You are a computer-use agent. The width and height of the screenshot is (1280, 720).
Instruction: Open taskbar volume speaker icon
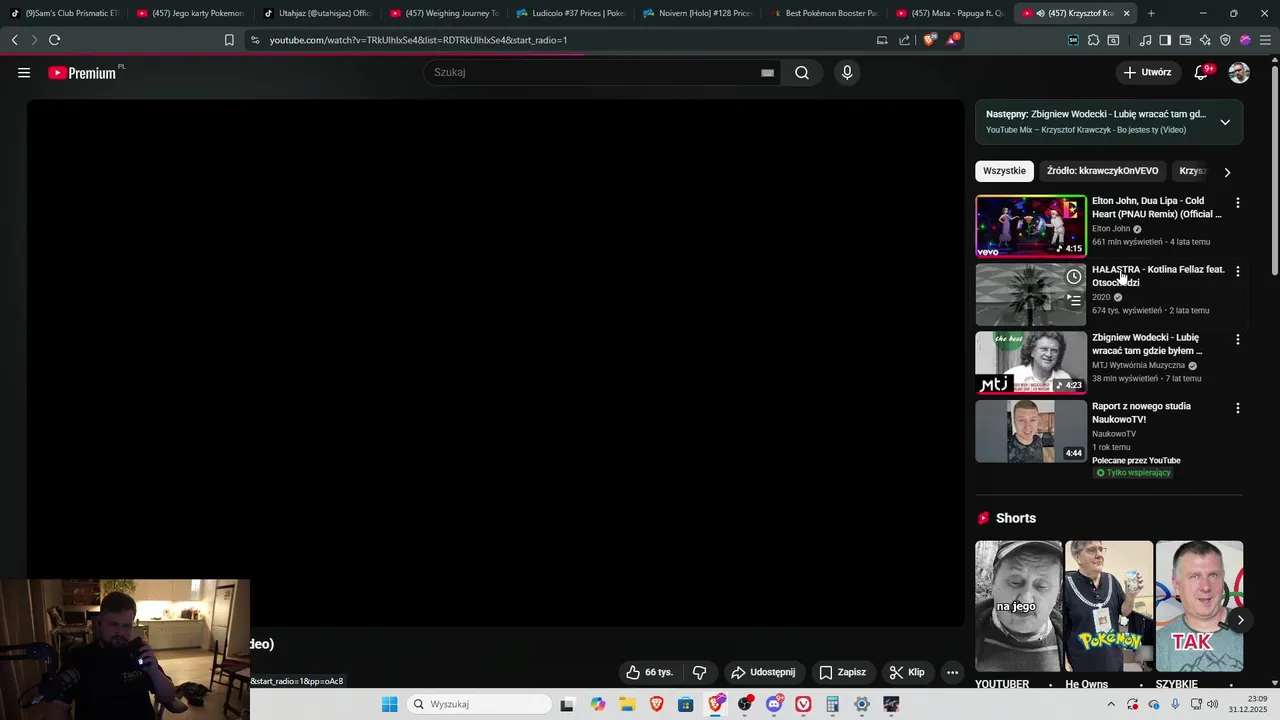pyautogui.click(x=1213, y=704)
